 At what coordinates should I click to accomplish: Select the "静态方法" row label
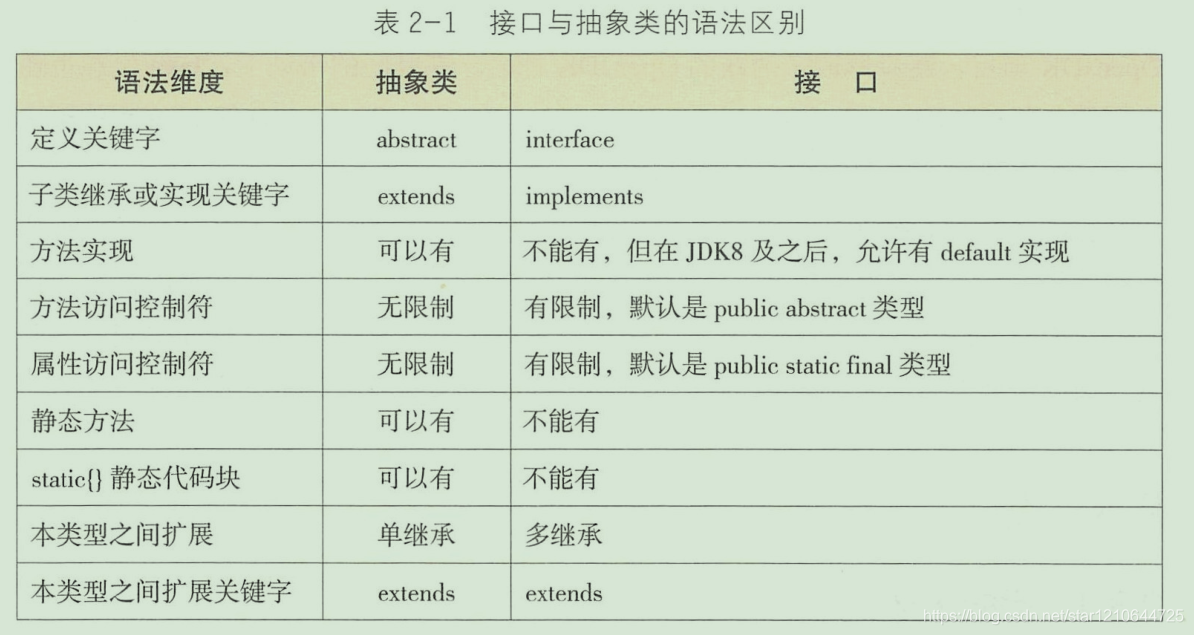(x=82, y=421)
